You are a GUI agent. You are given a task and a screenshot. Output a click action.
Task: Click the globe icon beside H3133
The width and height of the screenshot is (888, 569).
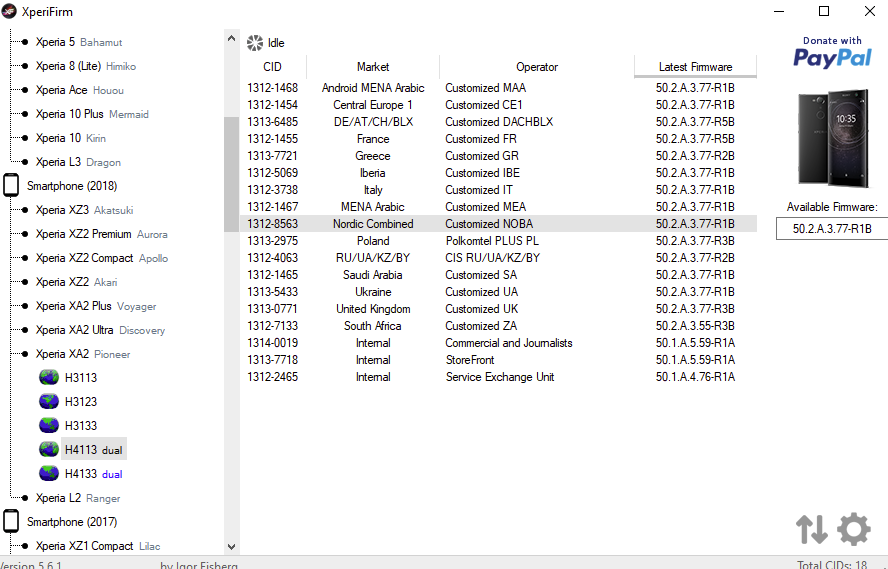pyautogui.click(x=49, y=425)
